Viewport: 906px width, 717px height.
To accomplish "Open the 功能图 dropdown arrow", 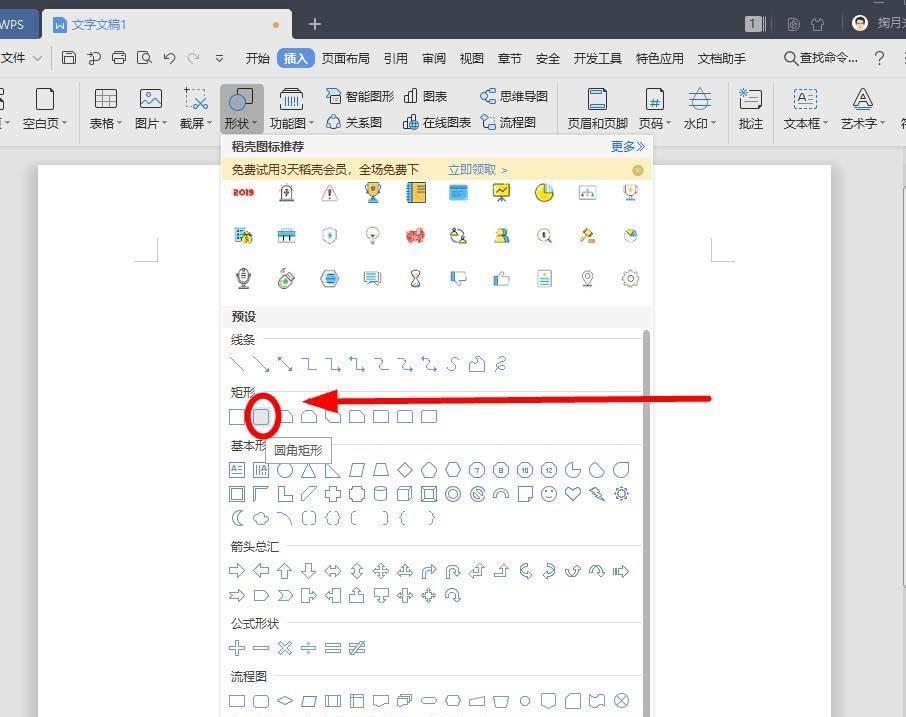I will click(x=313, y=125).
